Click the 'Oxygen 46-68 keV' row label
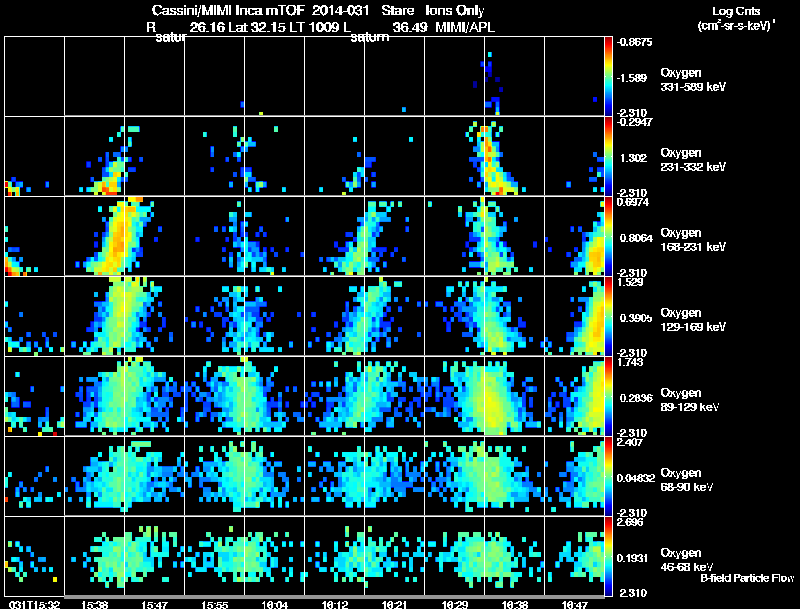Viewport: 800px width, 609px height. point(687,560)
